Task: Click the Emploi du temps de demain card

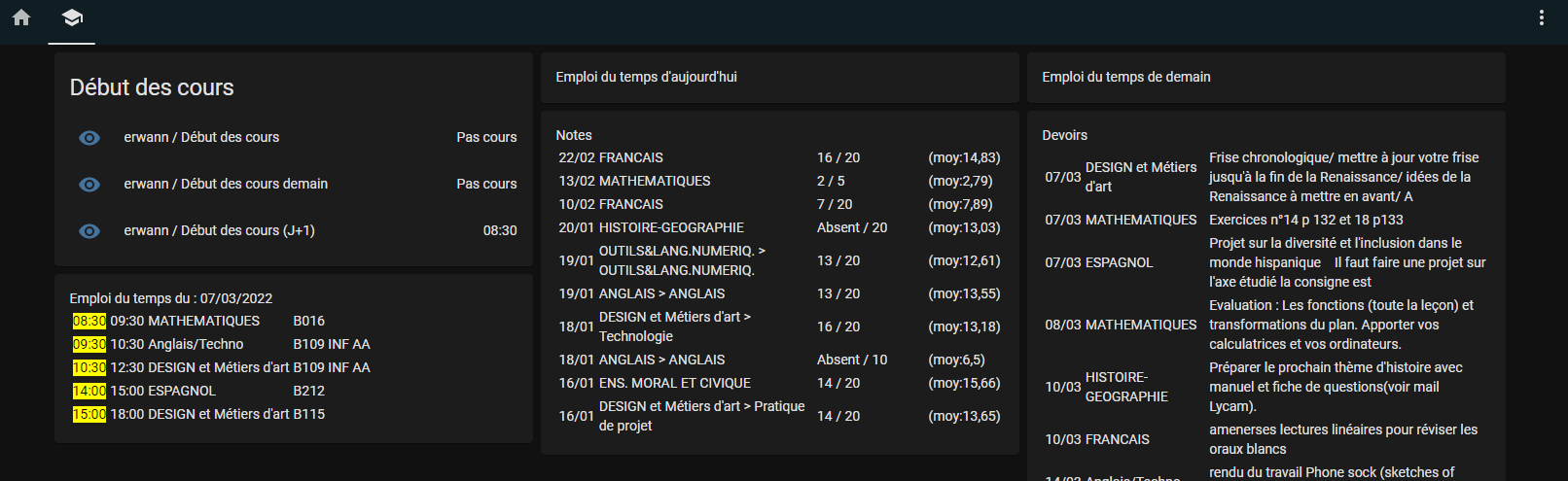Action: click(x=1266, y=78)
